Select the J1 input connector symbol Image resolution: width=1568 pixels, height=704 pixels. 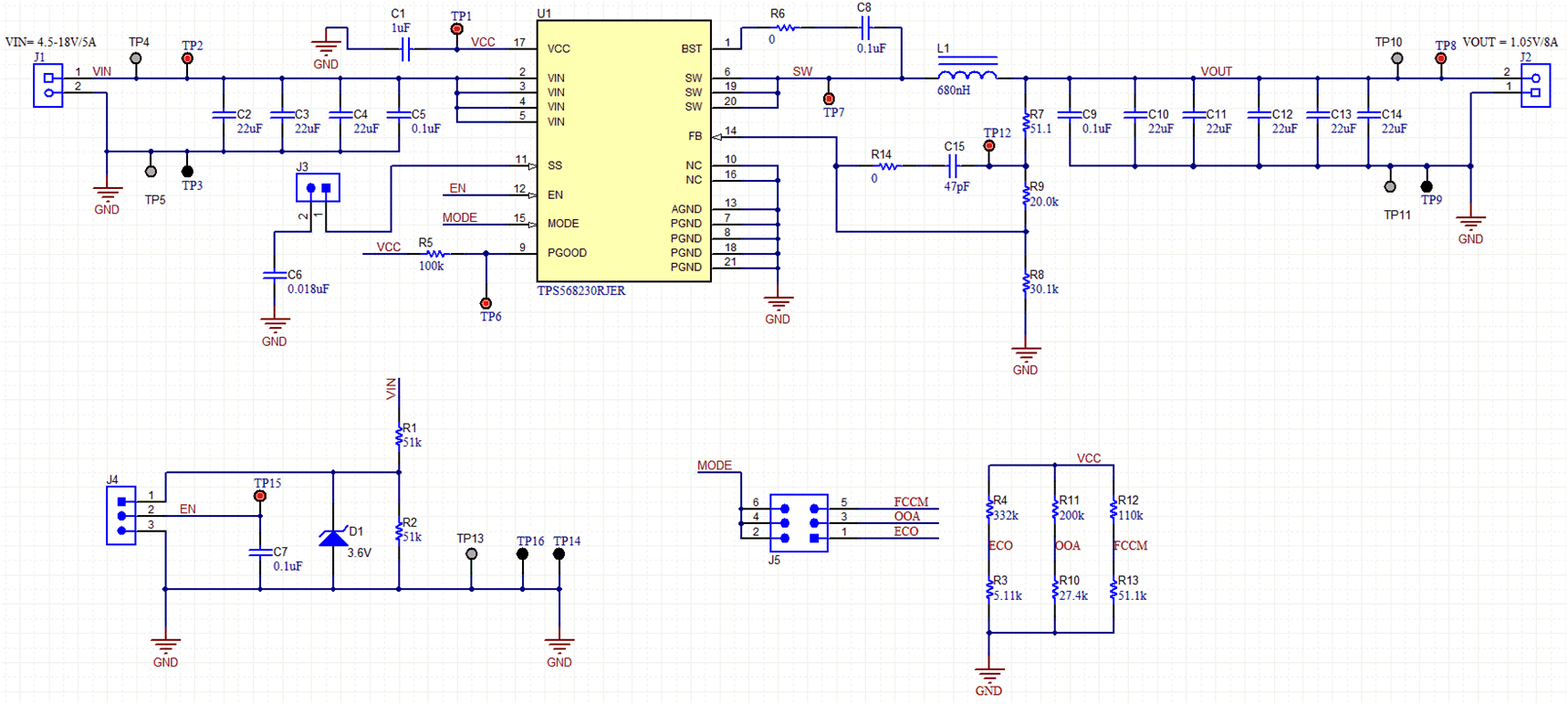(x=48, y=85)
